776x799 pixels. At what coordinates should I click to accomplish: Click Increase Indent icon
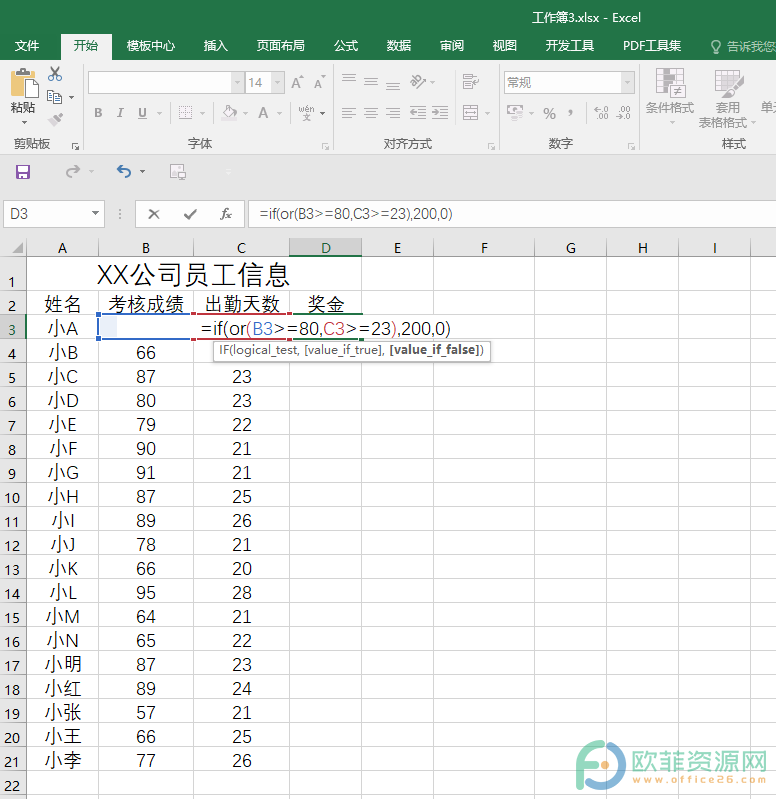[440, 113]
